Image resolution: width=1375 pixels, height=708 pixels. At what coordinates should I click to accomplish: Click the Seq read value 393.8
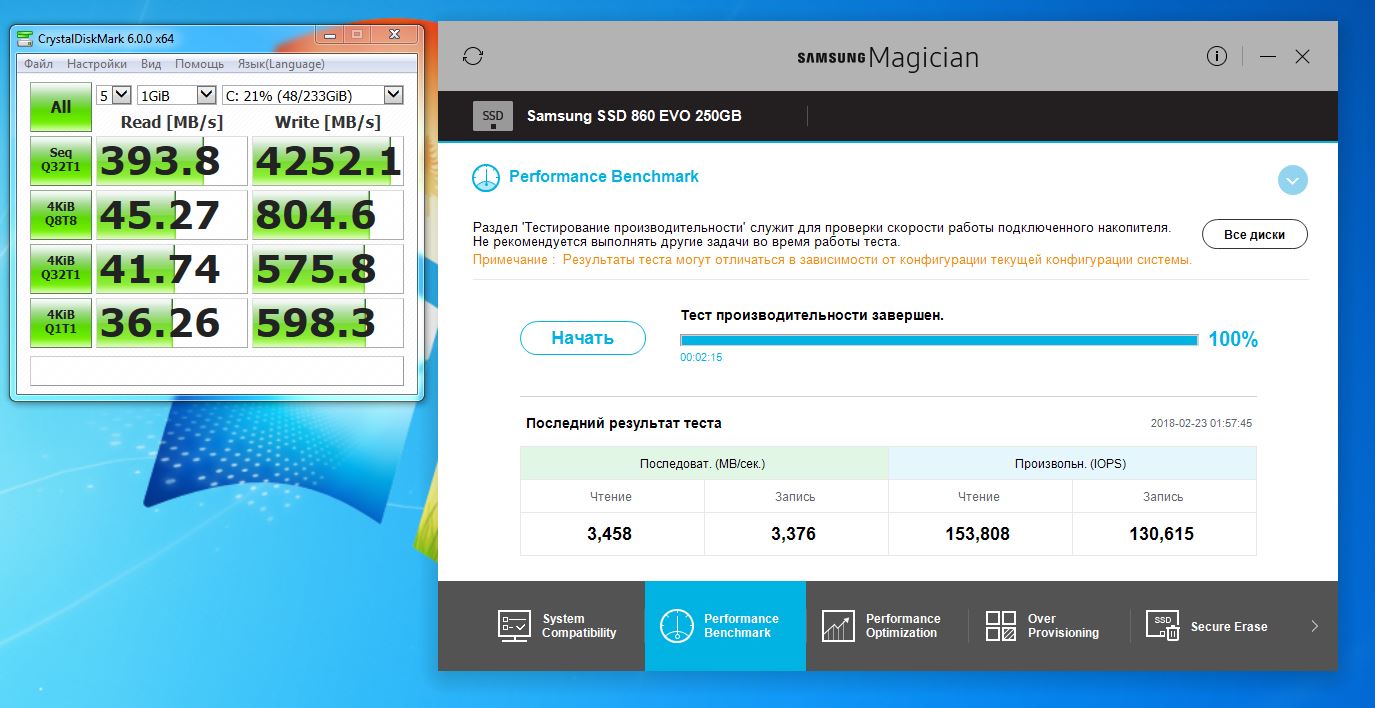click(x=171, y=161)
